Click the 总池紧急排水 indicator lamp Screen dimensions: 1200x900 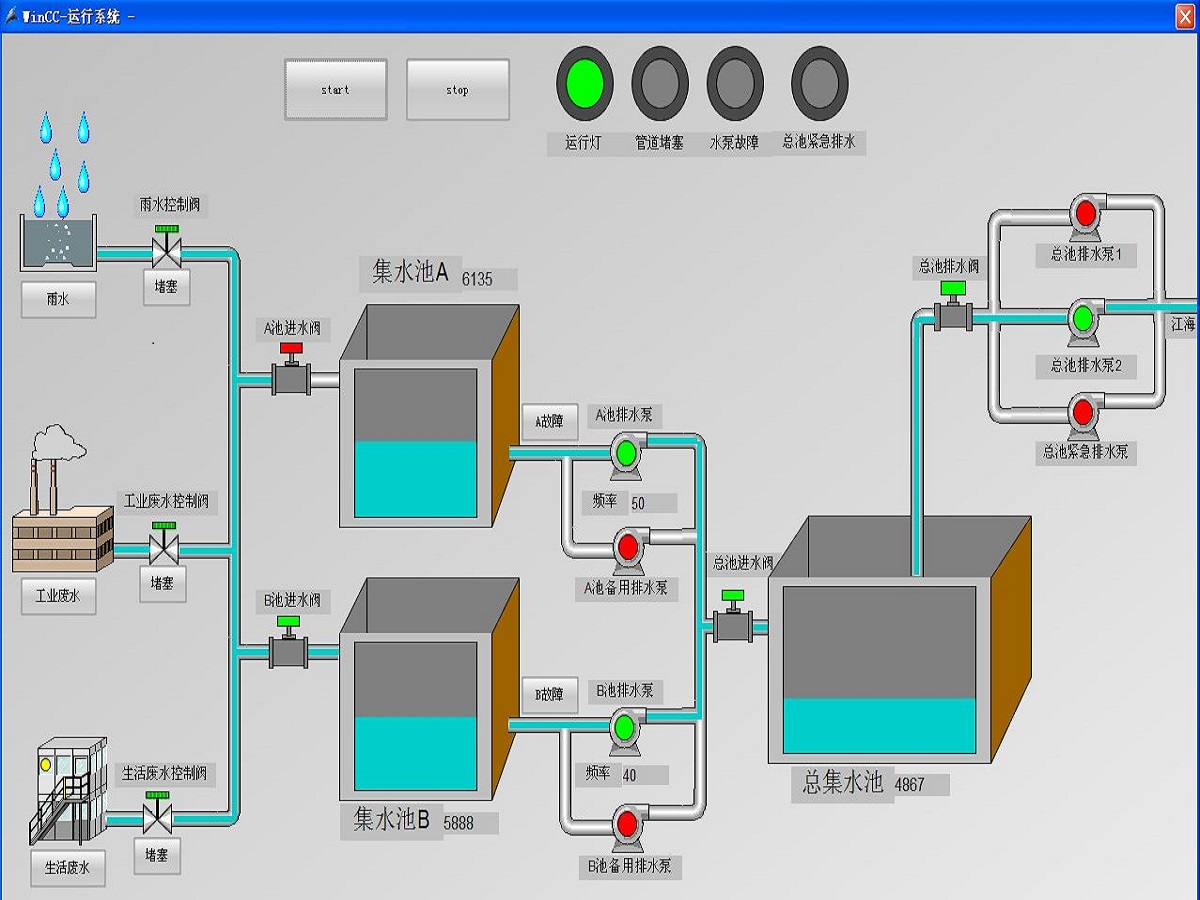(820, 83)
